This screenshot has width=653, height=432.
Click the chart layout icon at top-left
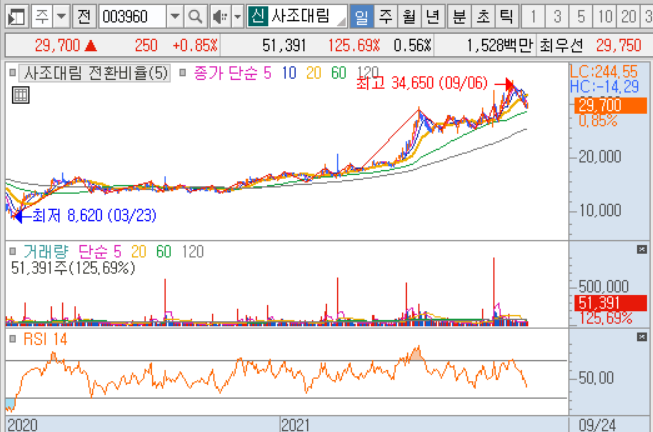pyautogui.click(x=16, y=17)
